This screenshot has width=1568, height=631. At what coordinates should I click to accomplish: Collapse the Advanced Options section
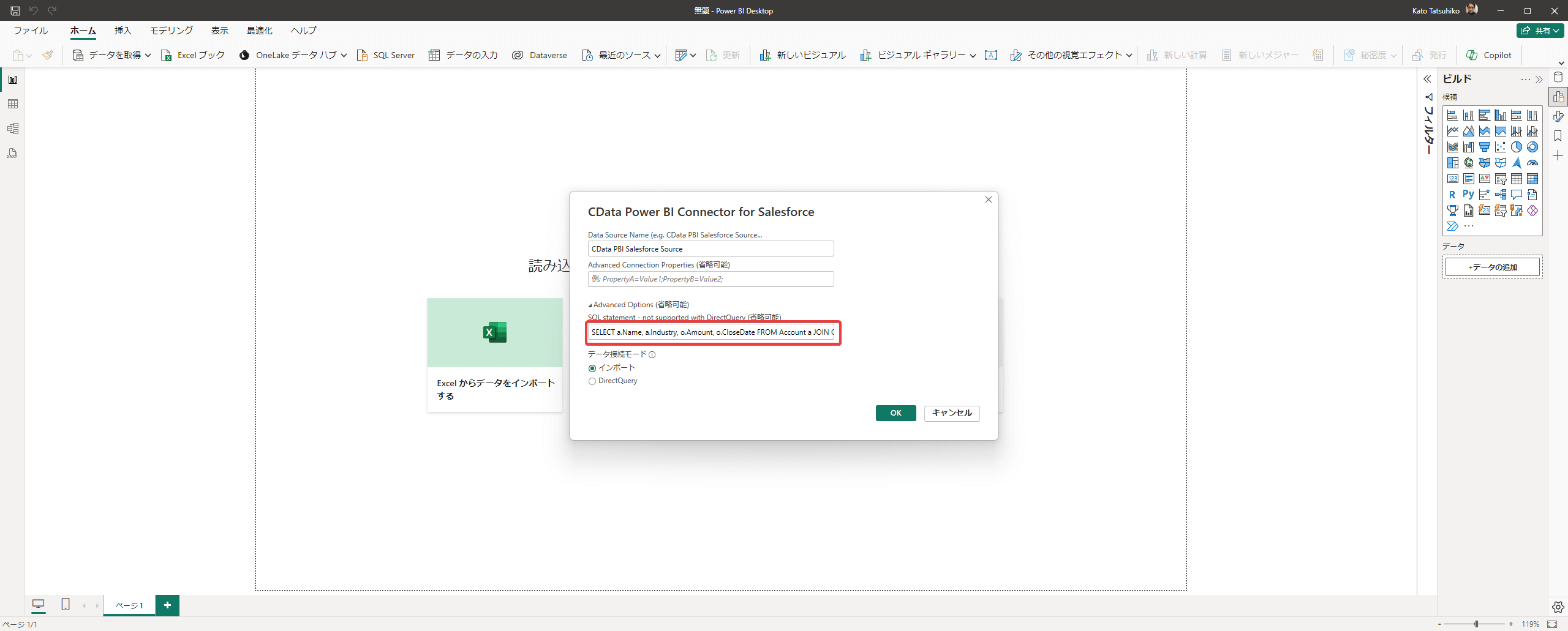(x=590, y=305)
